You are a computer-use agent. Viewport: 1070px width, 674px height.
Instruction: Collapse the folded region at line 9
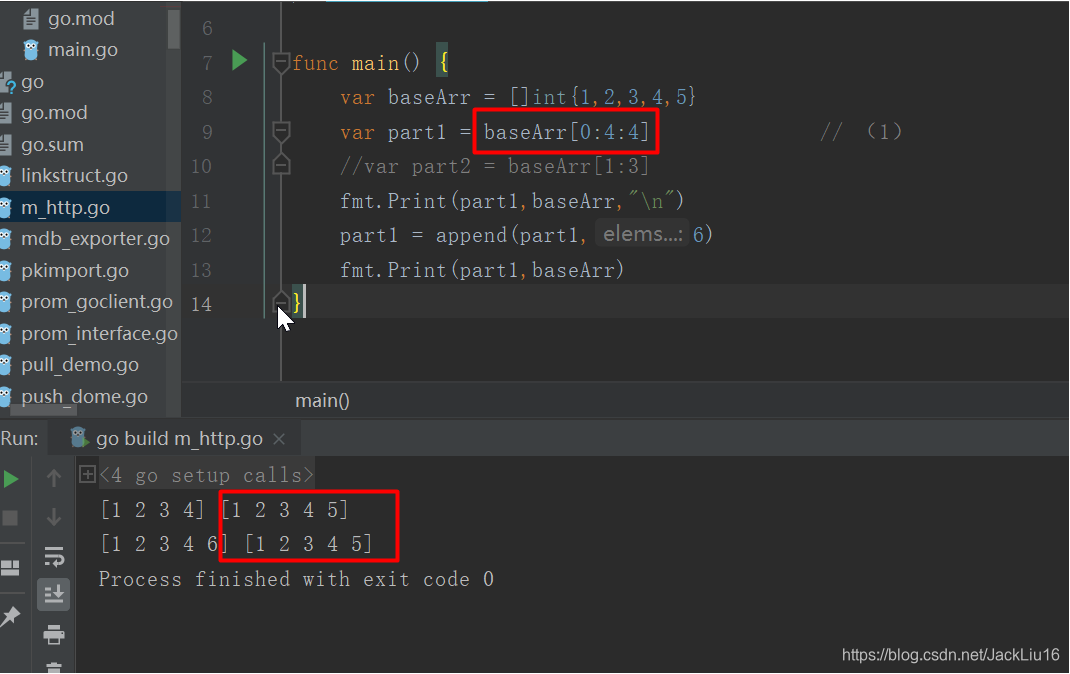coord(281,130)
